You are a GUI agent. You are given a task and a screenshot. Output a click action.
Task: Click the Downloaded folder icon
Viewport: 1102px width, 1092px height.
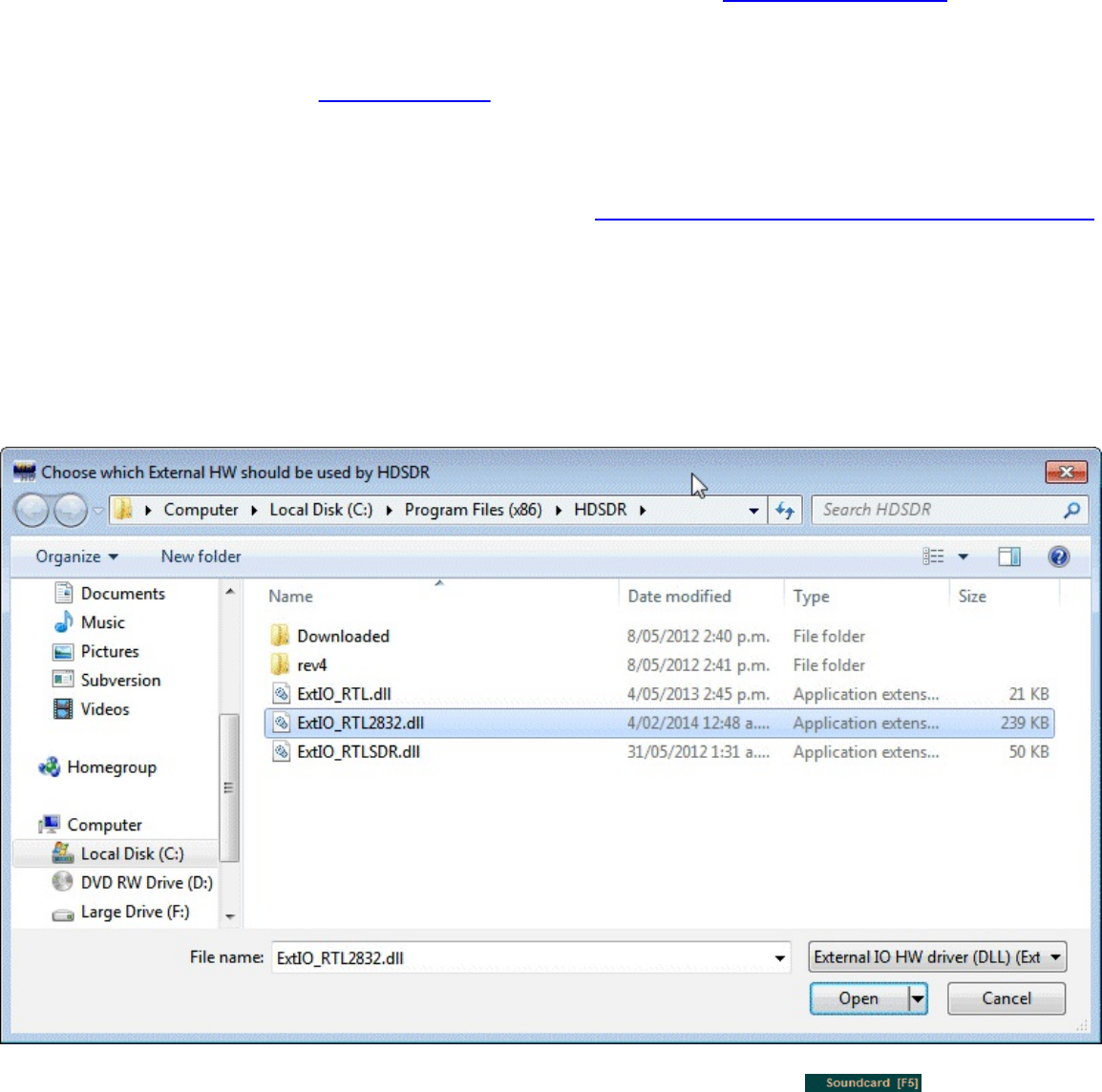(280, 636)
